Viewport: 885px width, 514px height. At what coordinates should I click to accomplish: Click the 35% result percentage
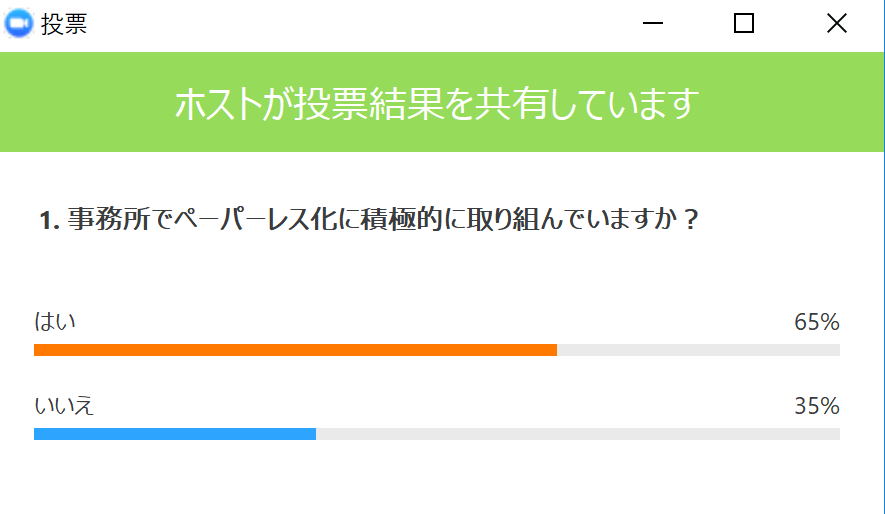pos(817,406)
